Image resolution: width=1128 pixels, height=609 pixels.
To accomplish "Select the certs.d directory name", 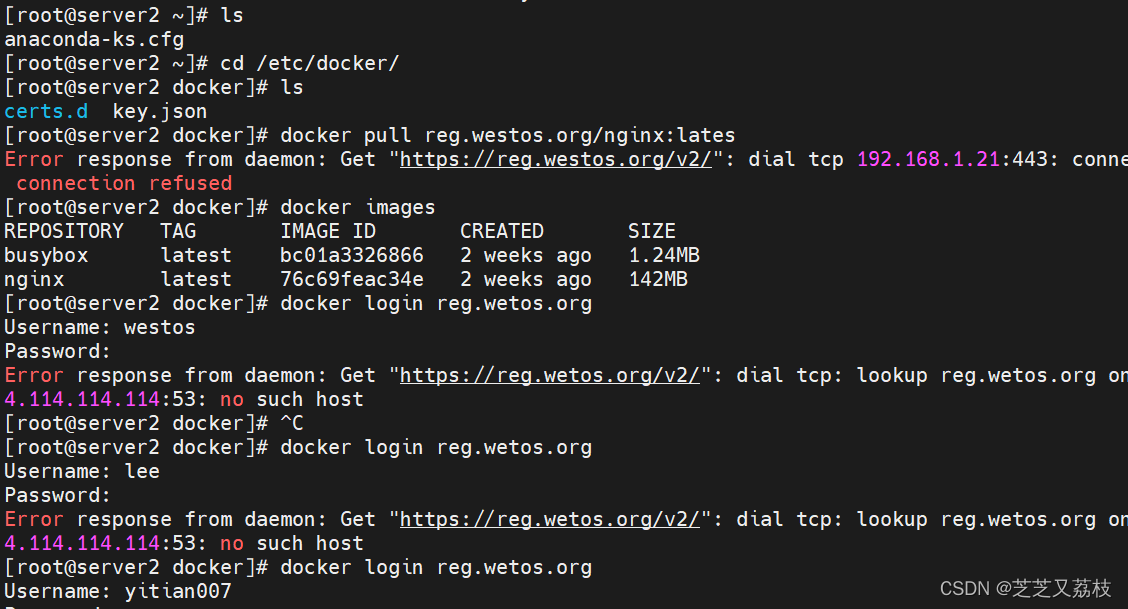I will 46,111.
